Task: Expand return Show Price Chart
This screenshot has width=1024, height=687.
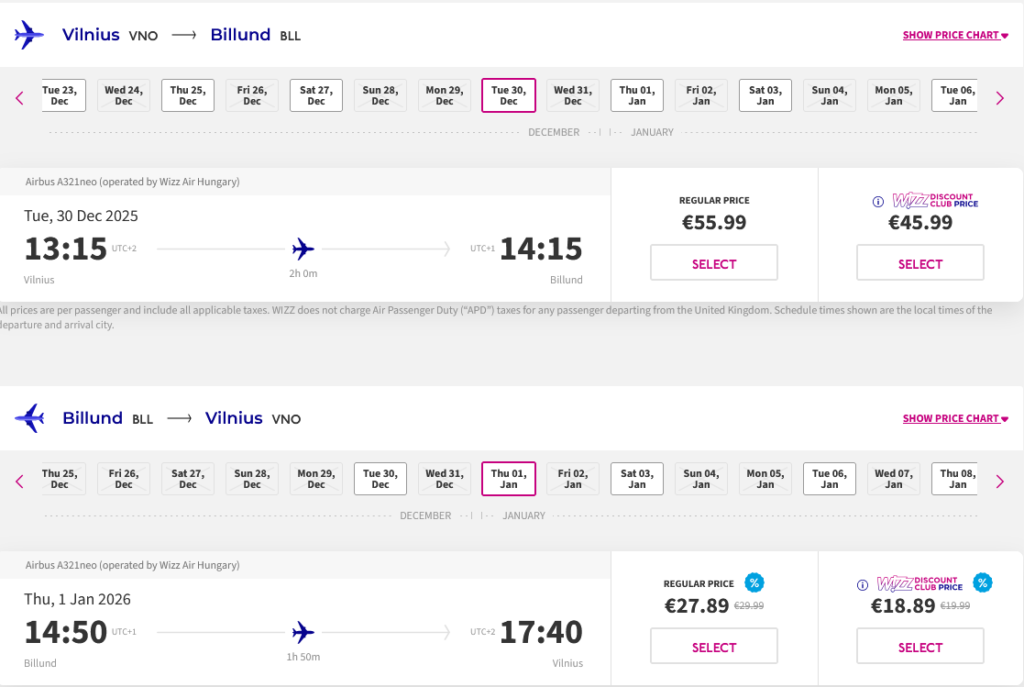Action: [x=955, y=419]
